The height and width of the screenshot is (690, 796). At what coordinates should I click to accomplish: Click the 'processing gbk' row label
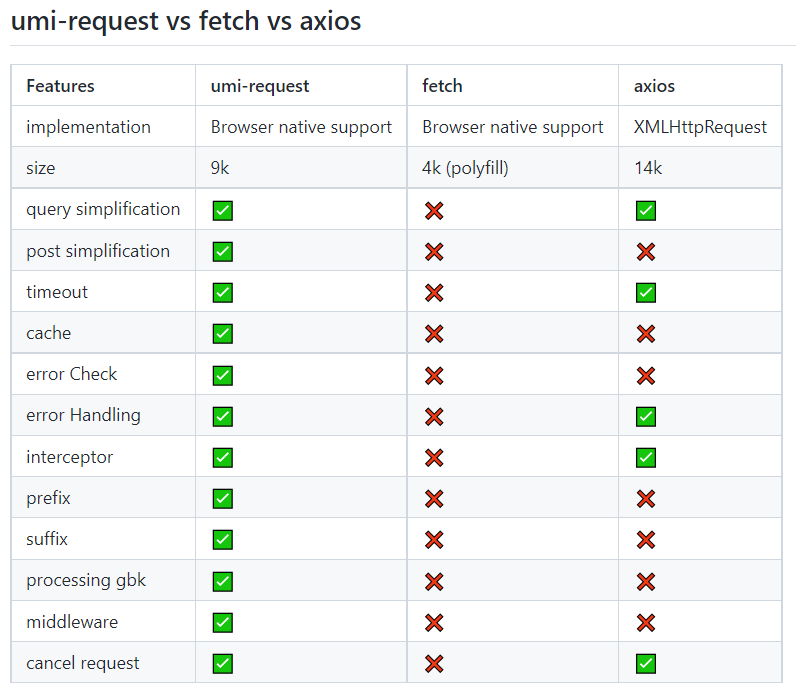point(86,581)
